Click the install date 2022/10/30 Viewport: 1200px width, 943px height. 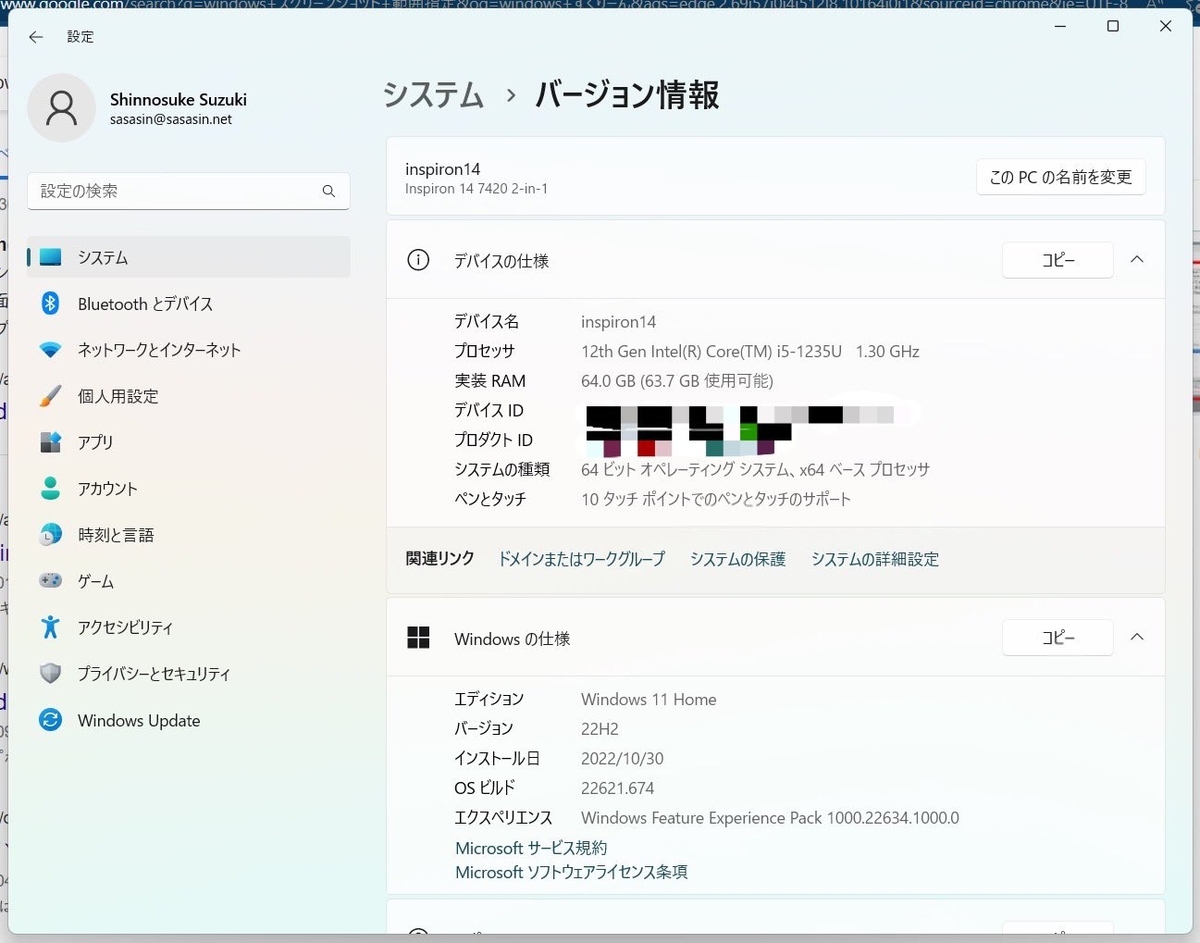pyautogui.click(x=622, y=758)
